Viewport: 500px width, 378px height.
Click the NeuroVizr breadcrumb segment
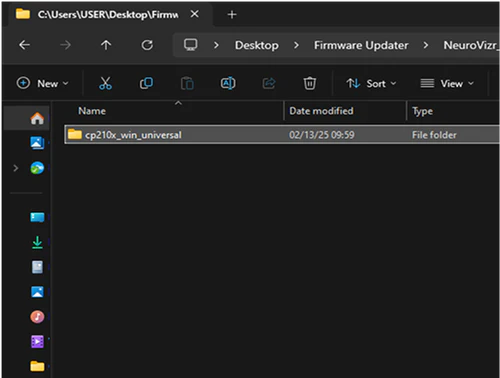[471, 45]
